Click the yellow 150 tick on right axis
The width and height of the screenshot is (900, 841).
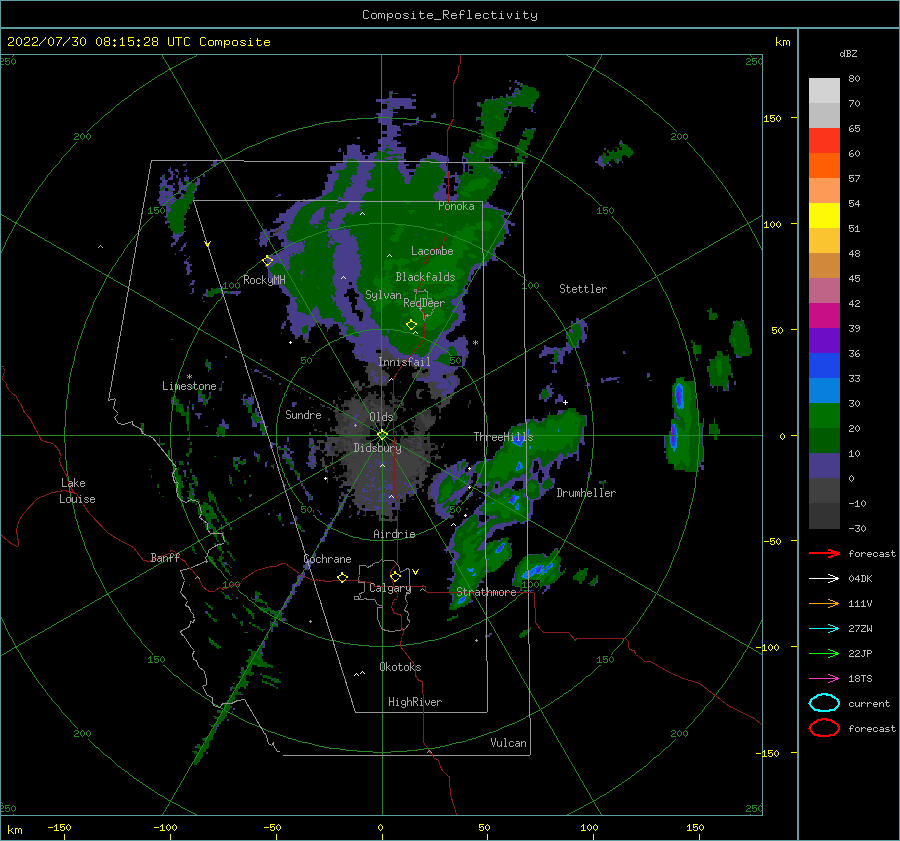772,118
